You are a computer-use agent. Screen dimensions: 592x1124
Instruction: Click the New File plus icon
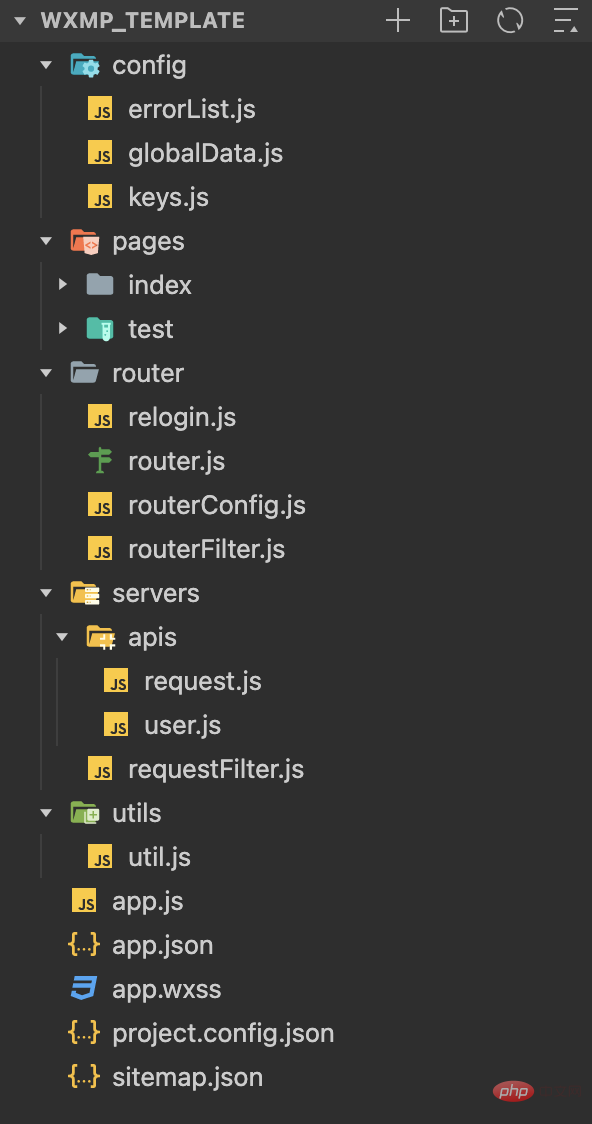[398, 20]
